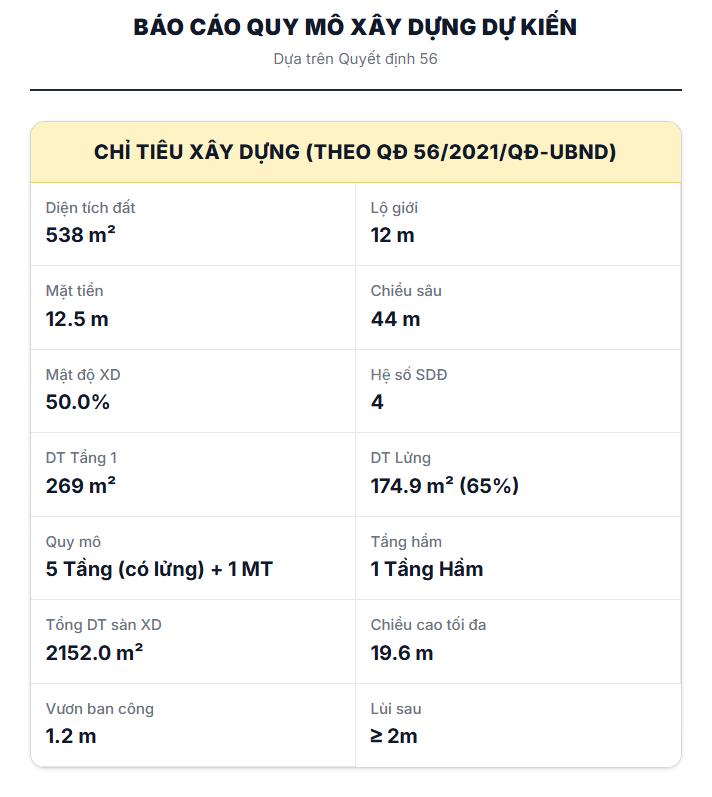The height and width of the screenshot is (797, 712).
Task: Select the 'DT Tầng 1' value 269 m²
Action: [80, 485]
